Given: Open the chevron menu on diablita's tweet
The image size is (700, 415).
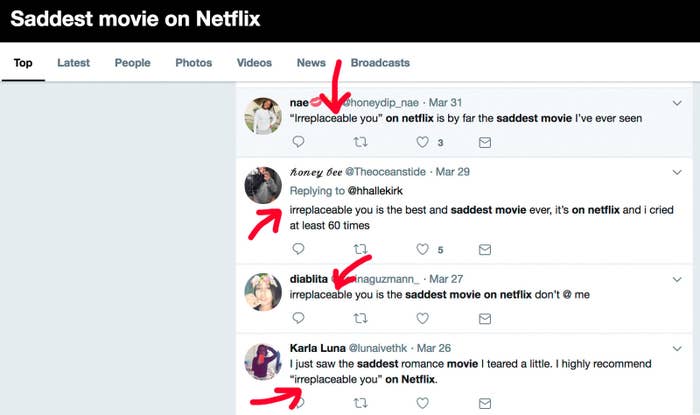Looking at the screenshot, I should point(677,279).
